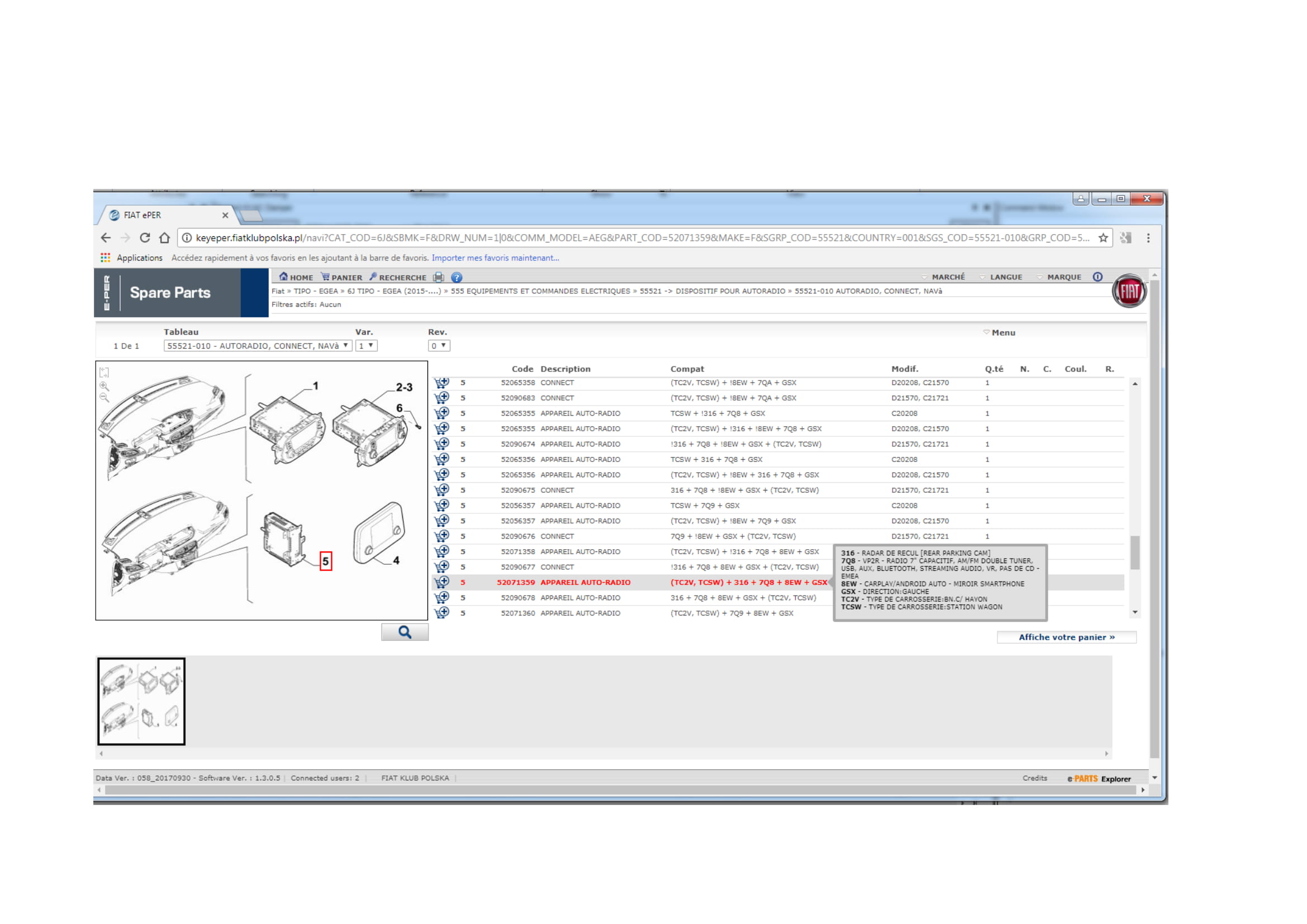Open the Var. dropdown
The height and width of the screenshot is (924, 1307).
click(x=366, y=345)
